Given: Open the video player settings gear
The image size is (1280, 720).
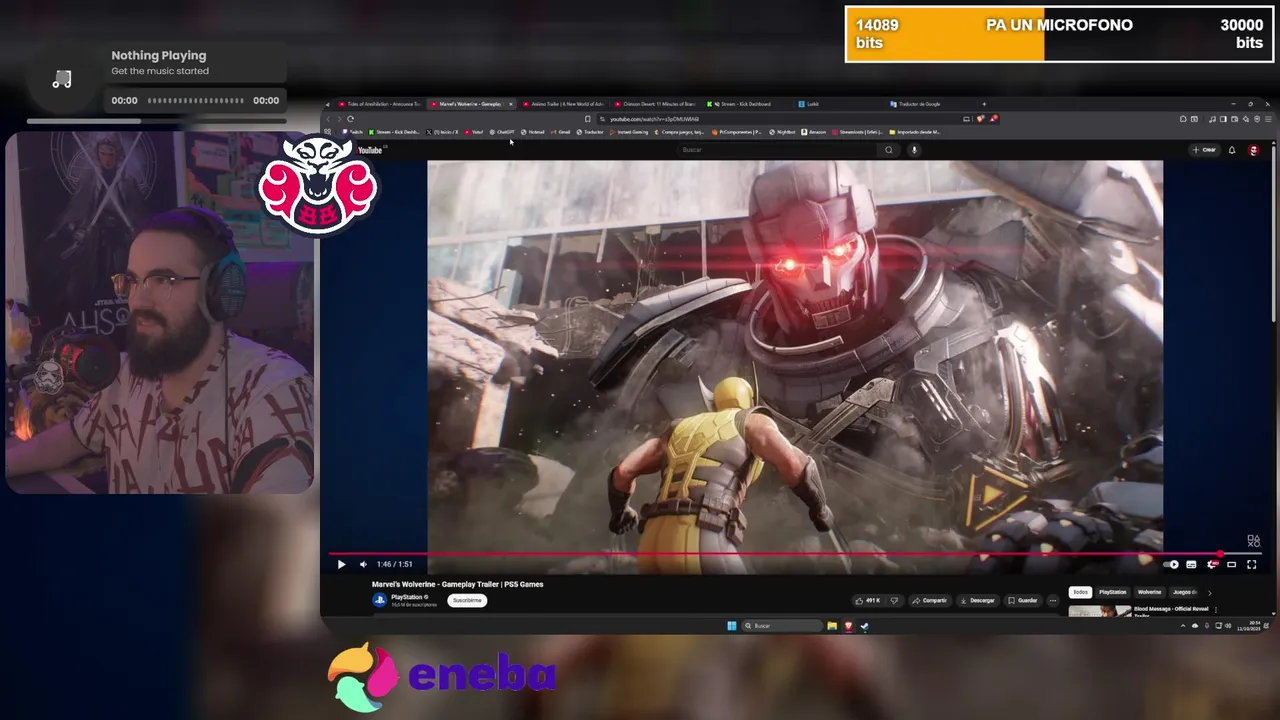Looking at the screenshot, I should pos(1212,564).
